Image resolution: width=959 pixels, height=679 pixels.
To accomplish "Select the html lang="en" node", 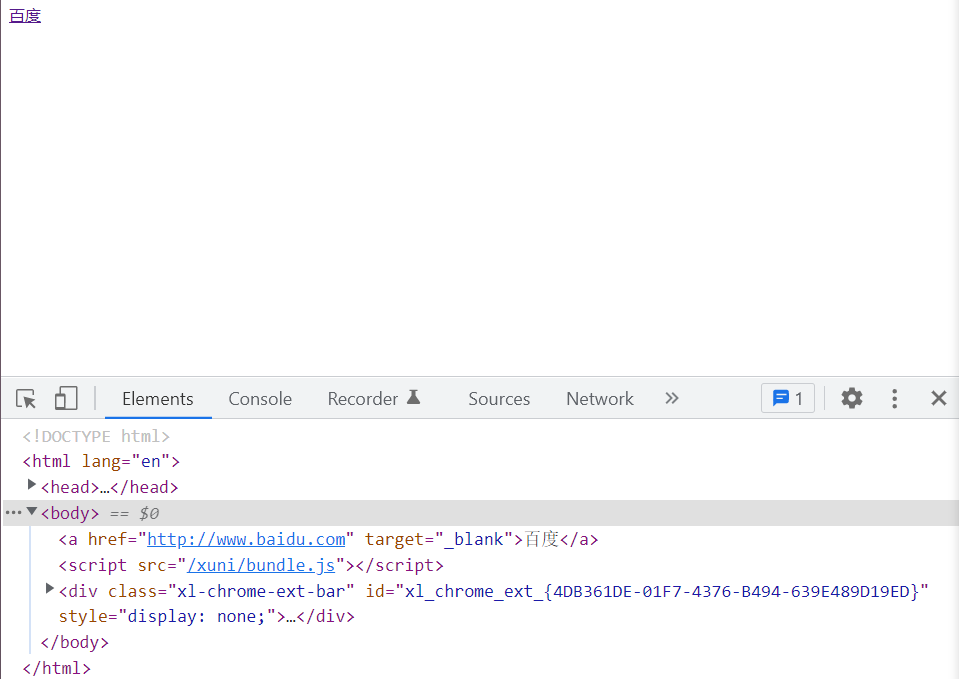I will [101, 461].
